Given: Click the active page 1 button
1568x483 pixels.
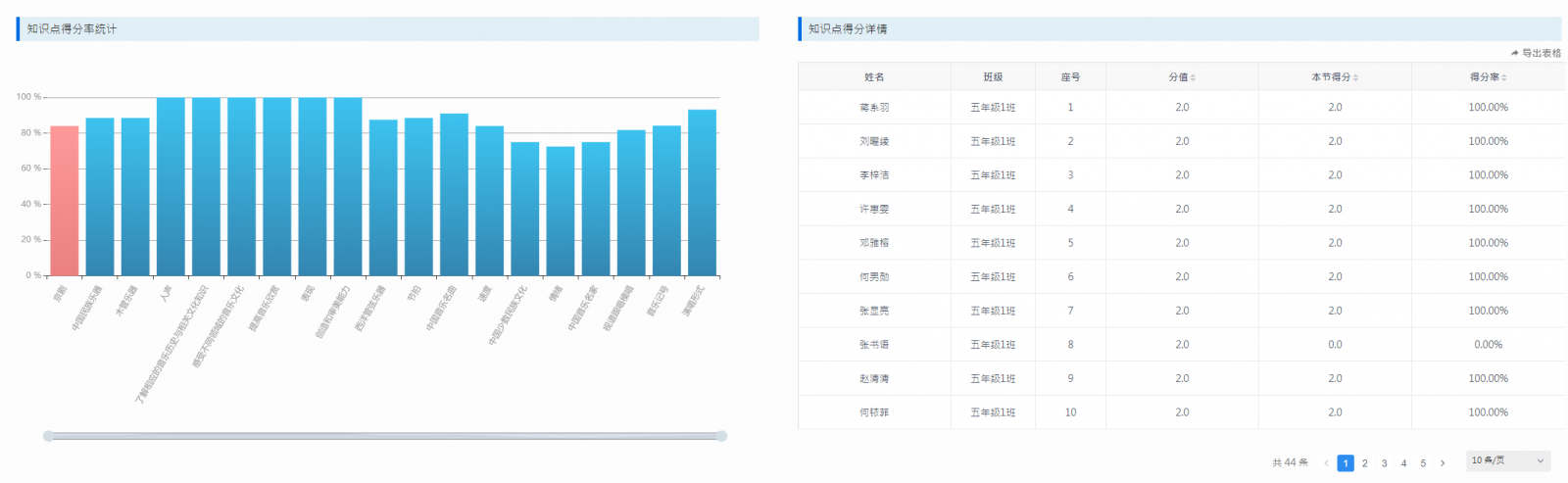Looking at the screenshot, I should tap(1346, 463).
